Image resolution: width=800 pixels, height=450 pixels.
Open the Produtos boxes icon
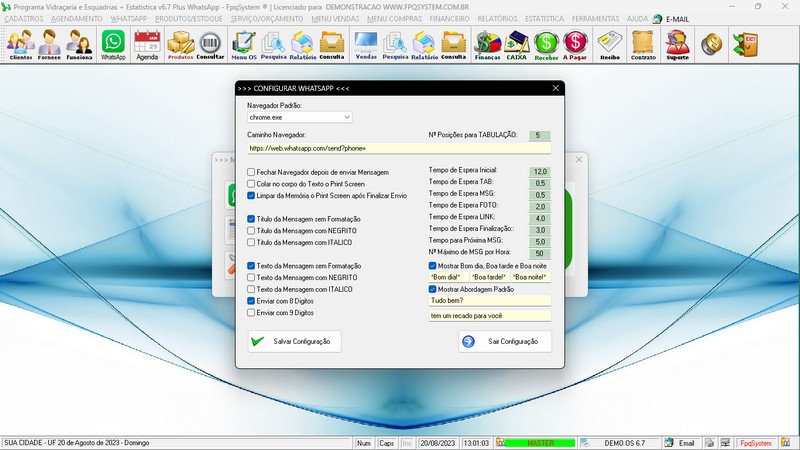click(181, 45)
